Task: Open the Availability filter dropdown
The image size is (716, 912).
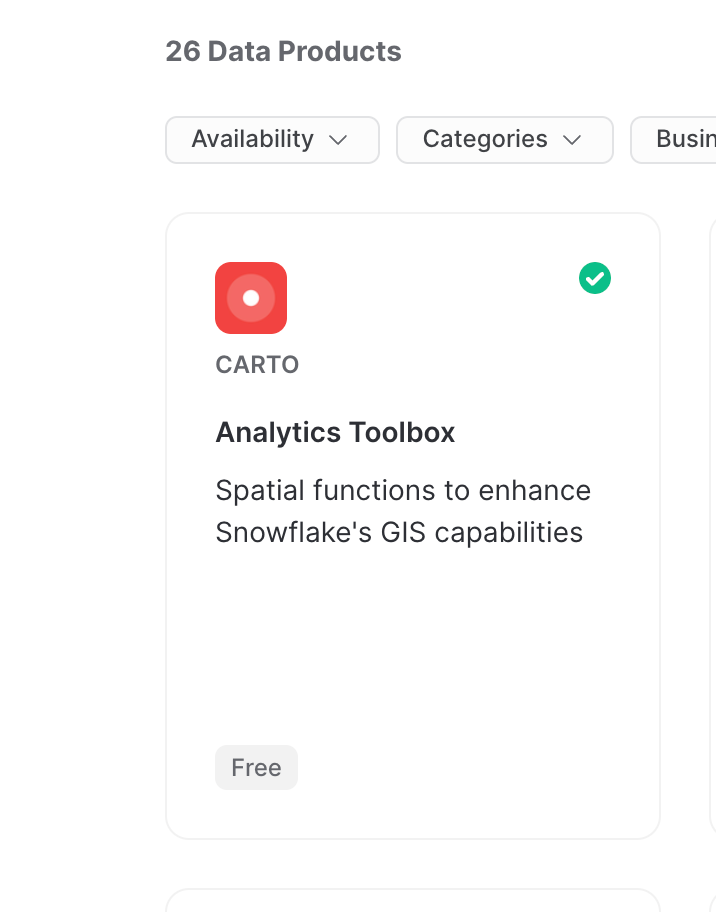Action: 272,140
